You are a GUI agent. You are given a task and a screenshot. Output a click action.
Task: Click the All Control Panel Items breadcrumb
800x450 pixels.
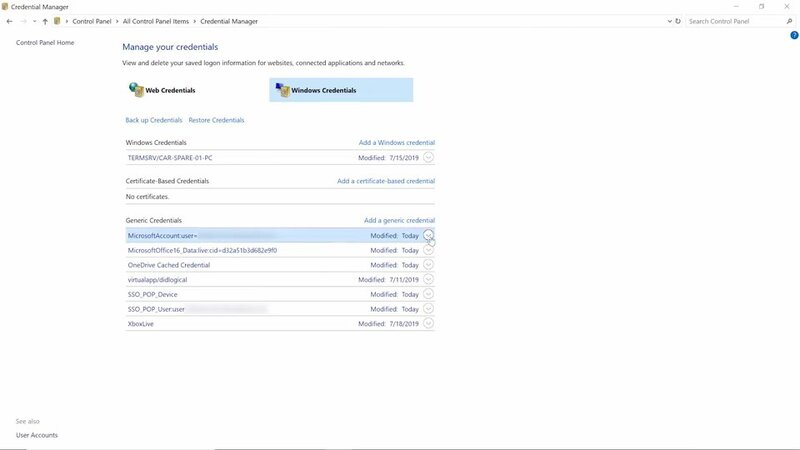click(x=156, y=21)
